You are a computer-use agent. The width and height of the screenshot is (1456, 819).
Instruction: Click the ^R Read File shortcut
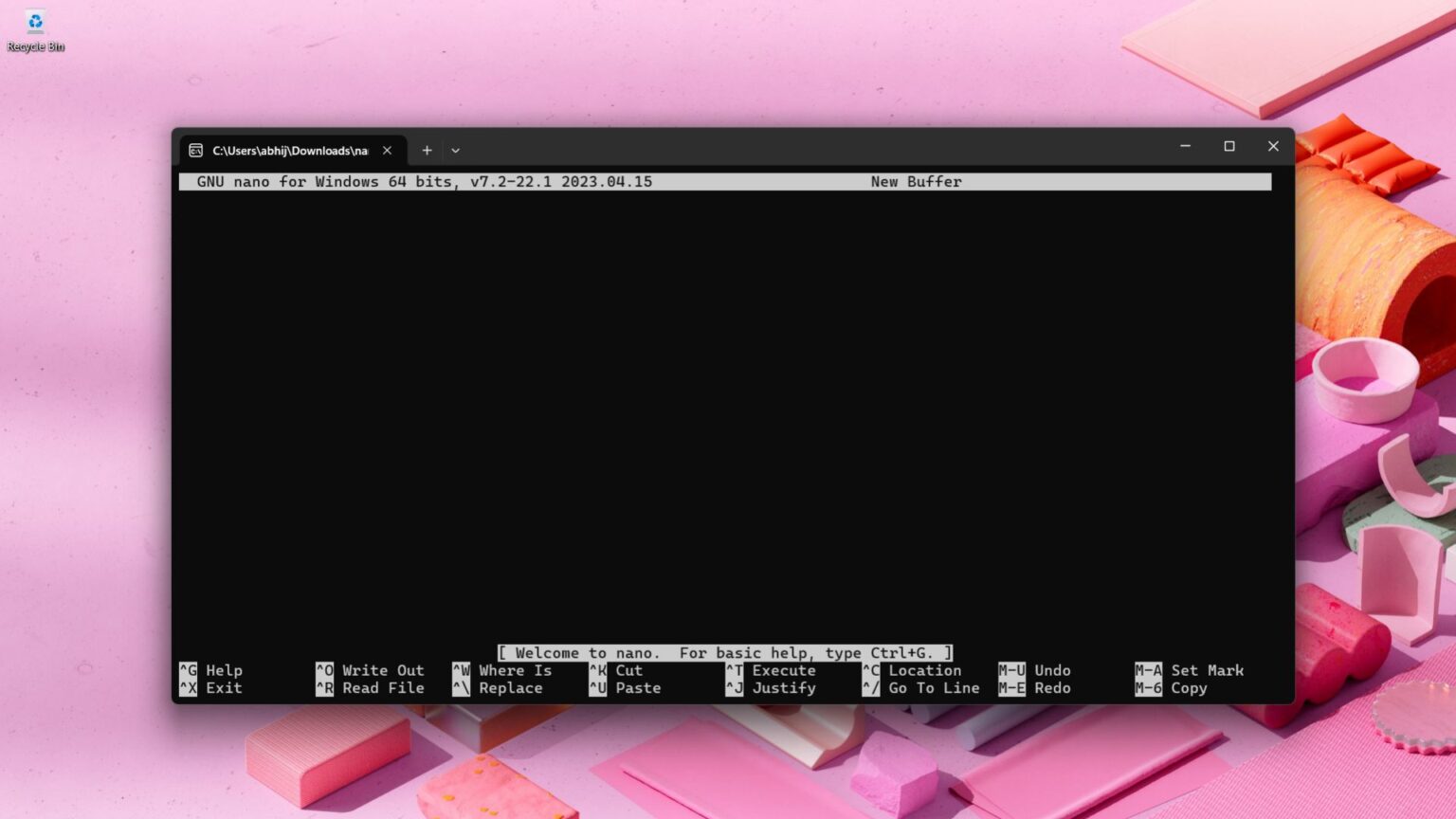click(x=370, y=688)
